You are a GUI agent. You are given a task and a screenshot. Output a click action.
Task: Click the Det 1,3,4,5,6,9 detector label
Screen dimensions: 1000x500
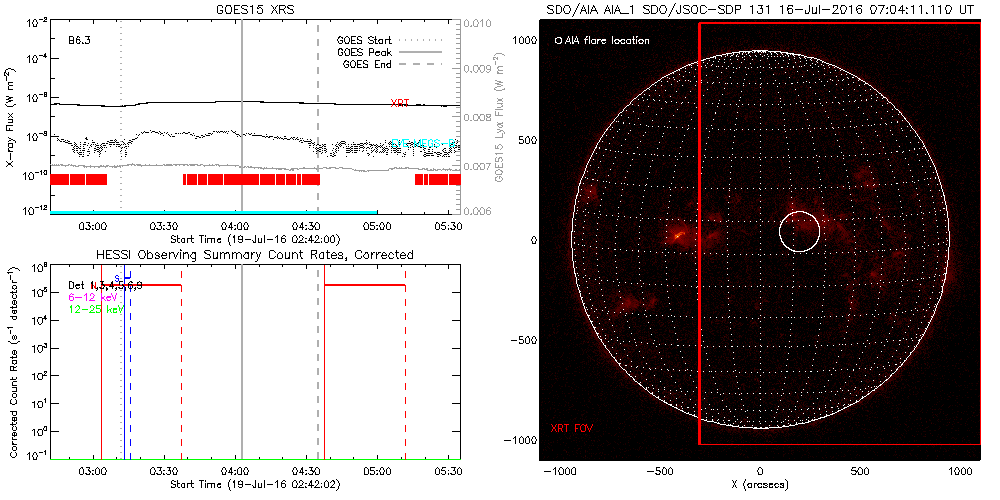[112, 286]
